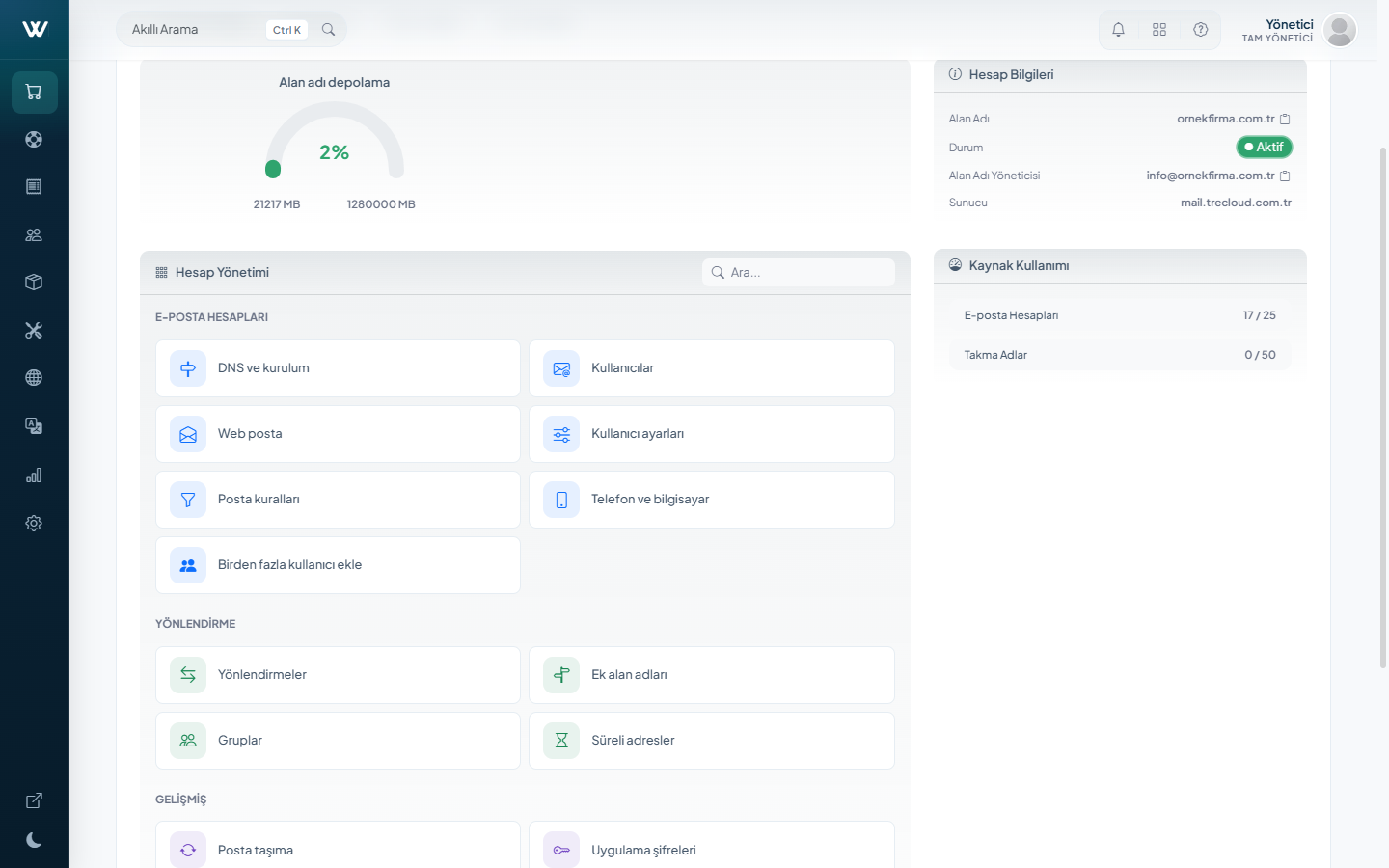Launch Web posta
The height and width of the screenshot is (868, 1389).
coord(338,434)
